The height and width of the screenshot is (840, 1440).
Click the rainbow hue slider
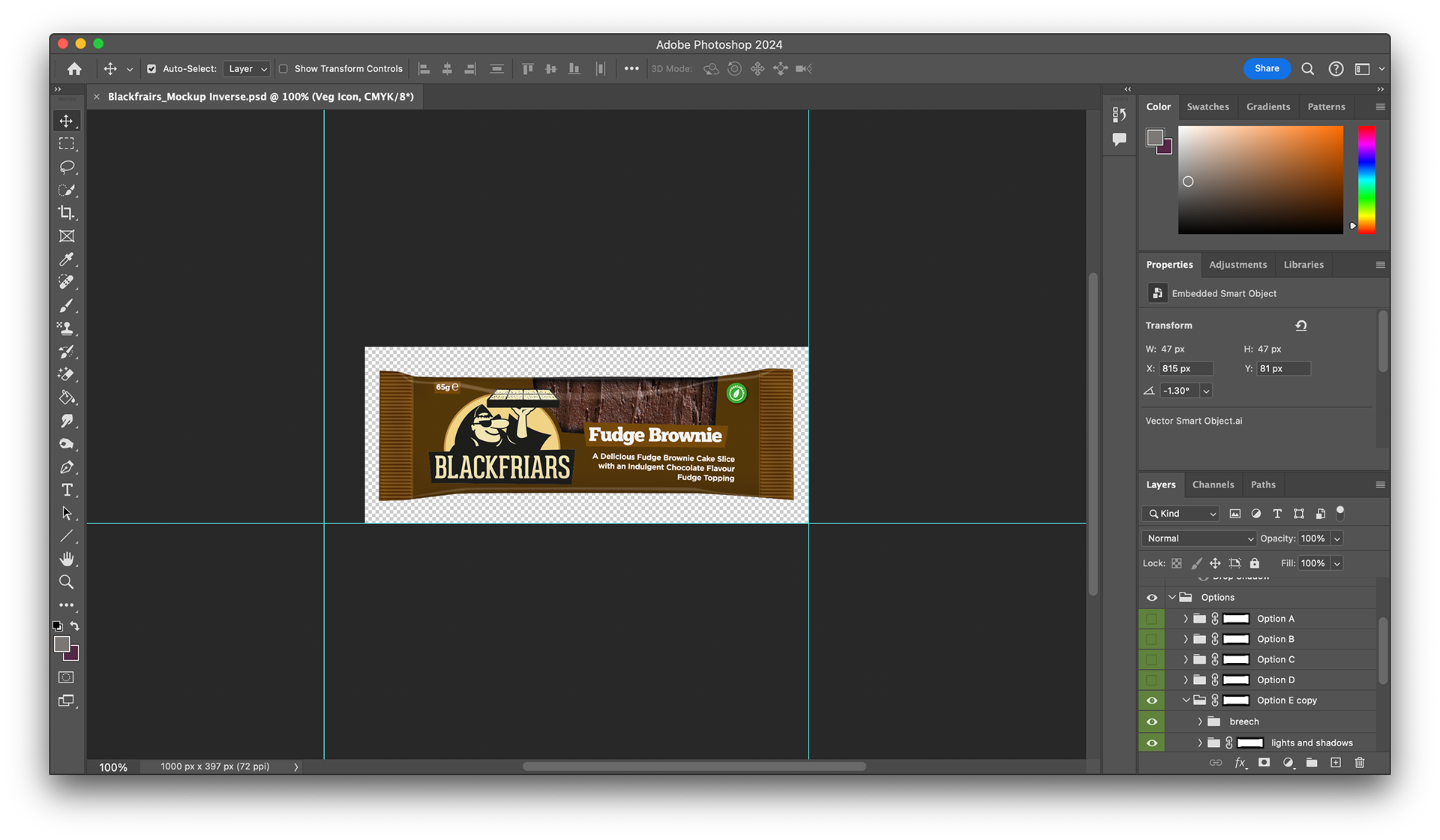[1366, 180]
